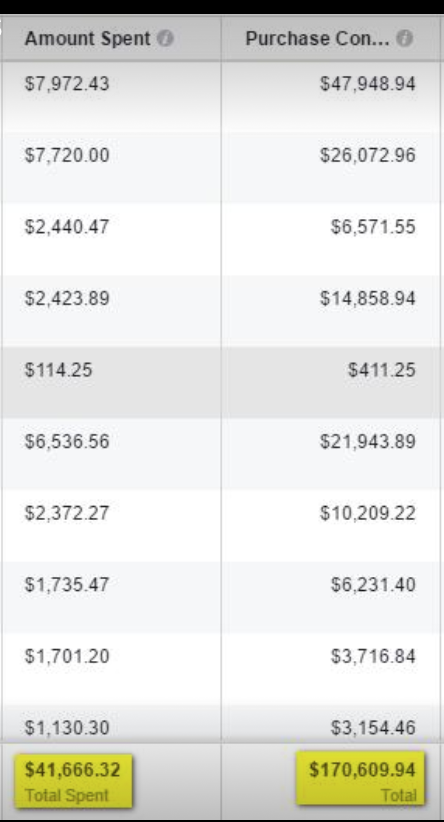Image resolution: width=444 pixels, height=822 pixels.
Task: Click the info icon next to Amount Spent
Action: [x=166, y=38]
